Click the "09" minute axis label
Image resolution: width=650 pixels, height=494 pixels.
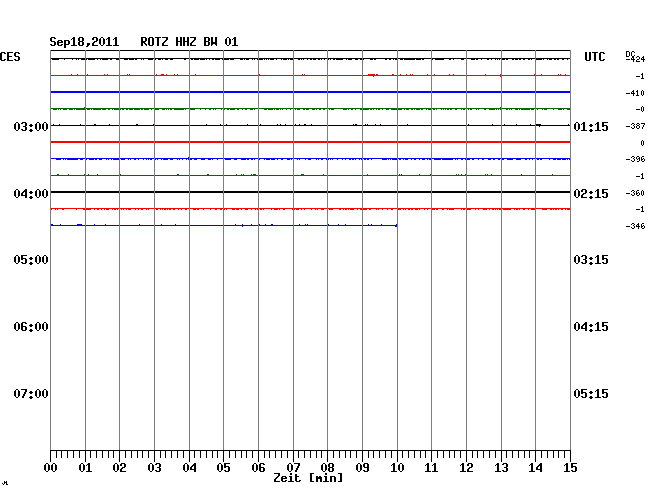(x=362, y=468)
